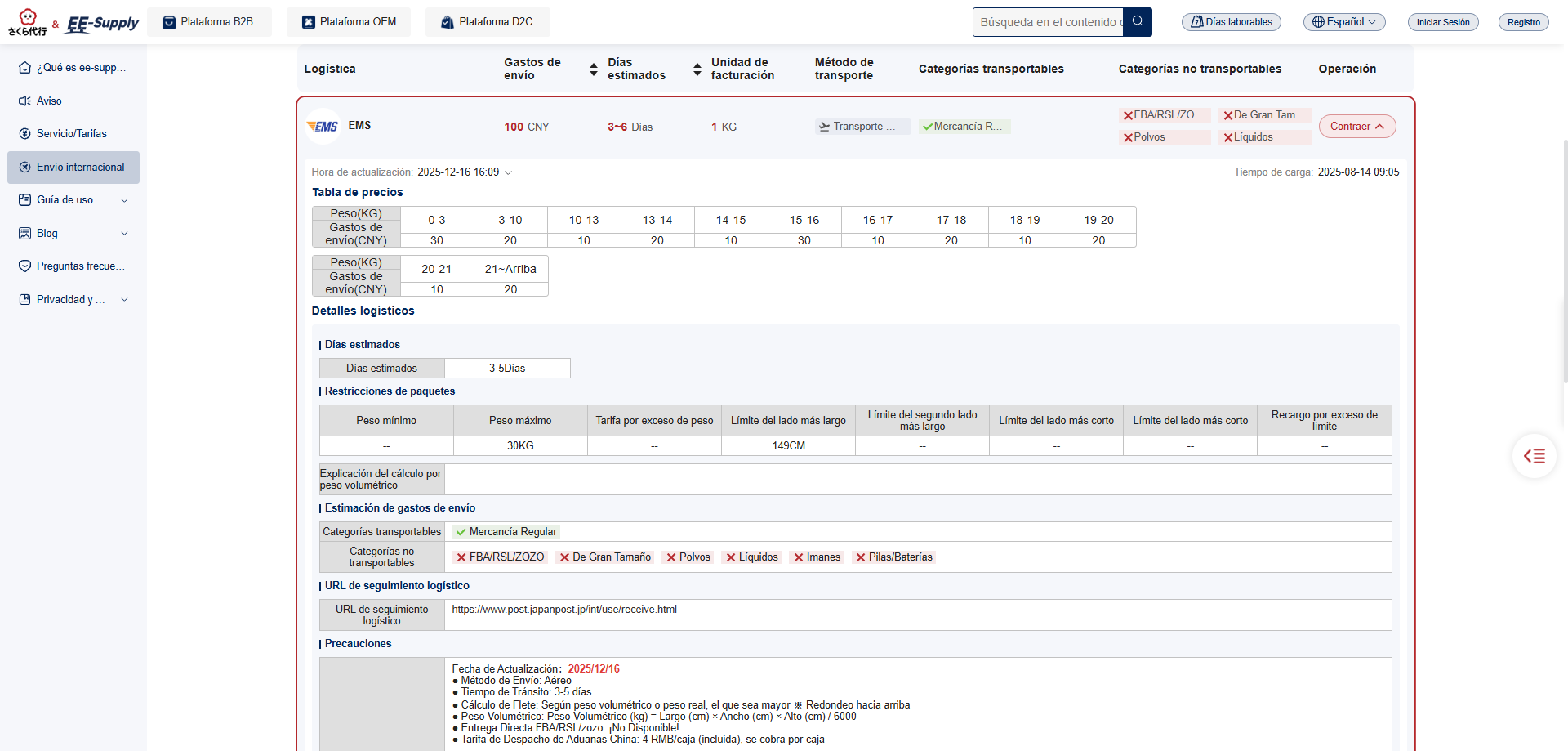Screen dimensions: 1568x751
Task: Click the Polvos tag in the EMS row
Action: (x=1165, y=137)
